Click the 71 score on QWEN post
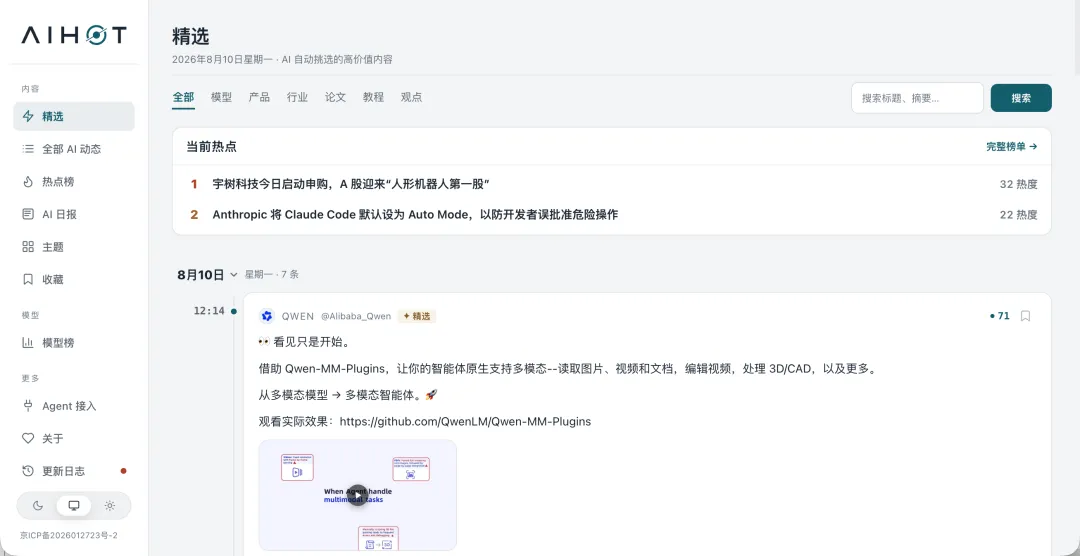Viewport: 1080px width, 556px height. point(999,316)
